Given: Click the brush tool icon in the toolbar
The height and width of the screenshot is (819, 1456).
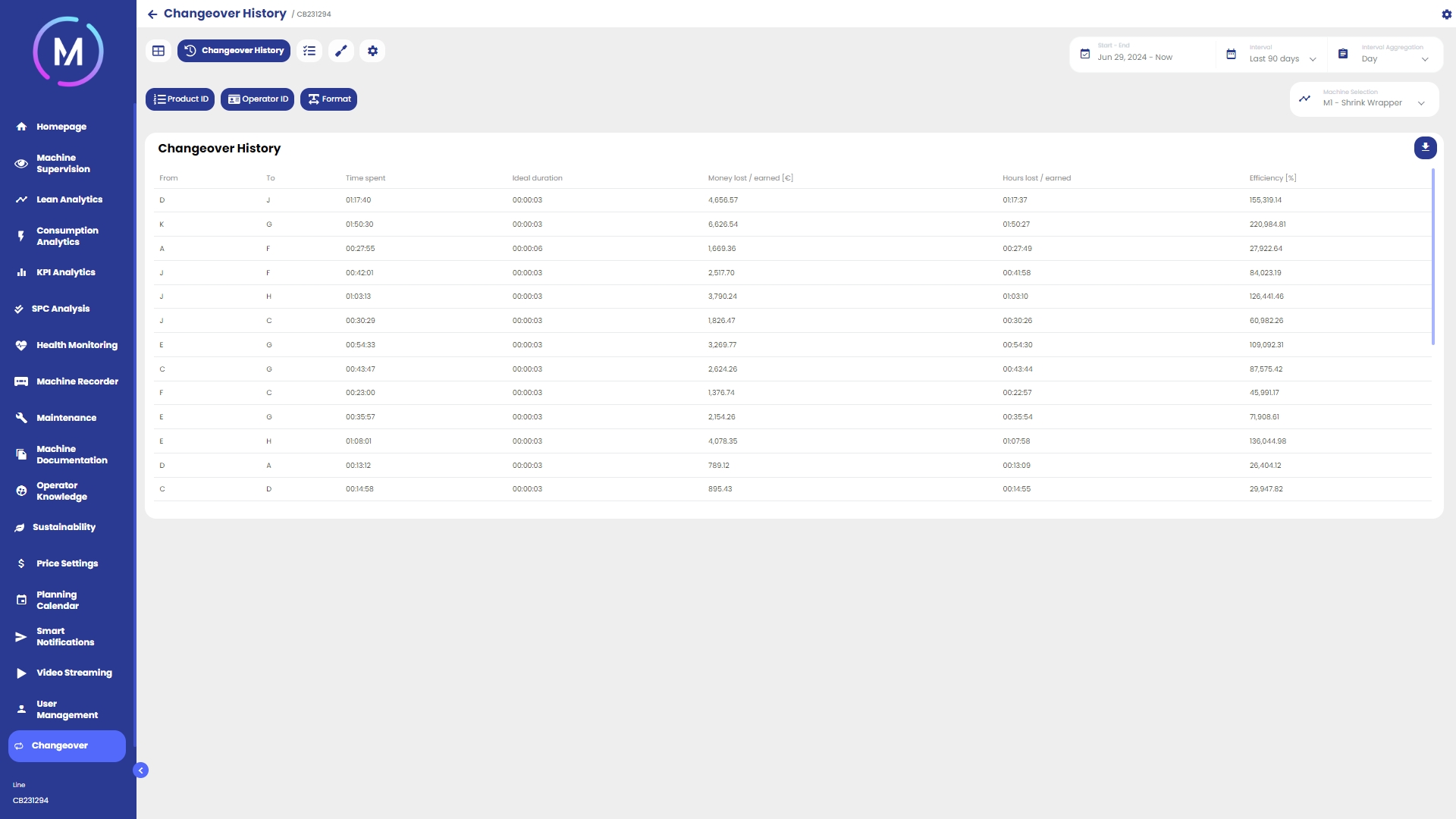Looking at the screenshot, I should point(341,51).
